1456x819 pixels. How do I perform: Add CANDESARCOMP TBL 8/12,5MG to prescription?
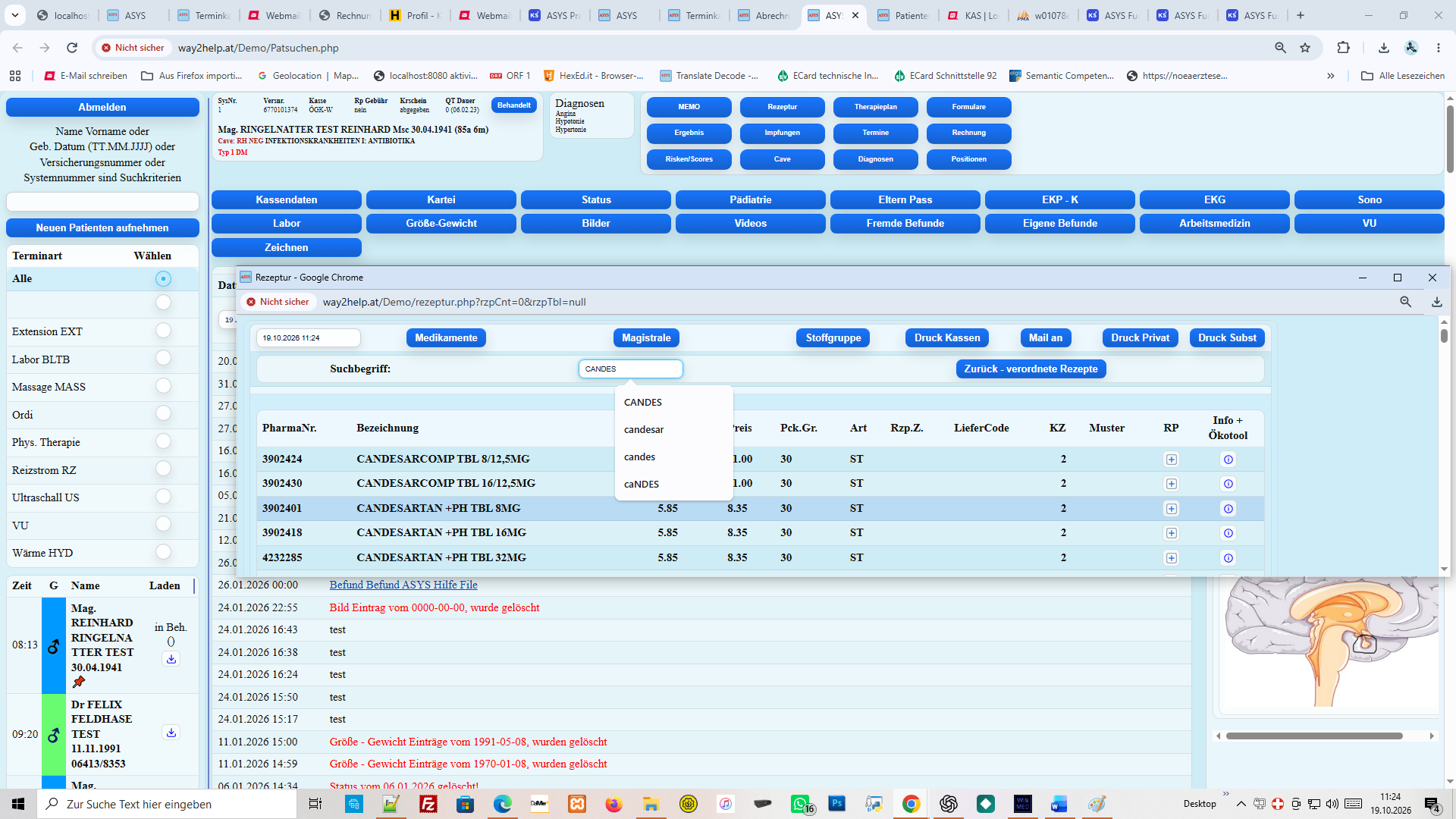tap(1172, 460)
